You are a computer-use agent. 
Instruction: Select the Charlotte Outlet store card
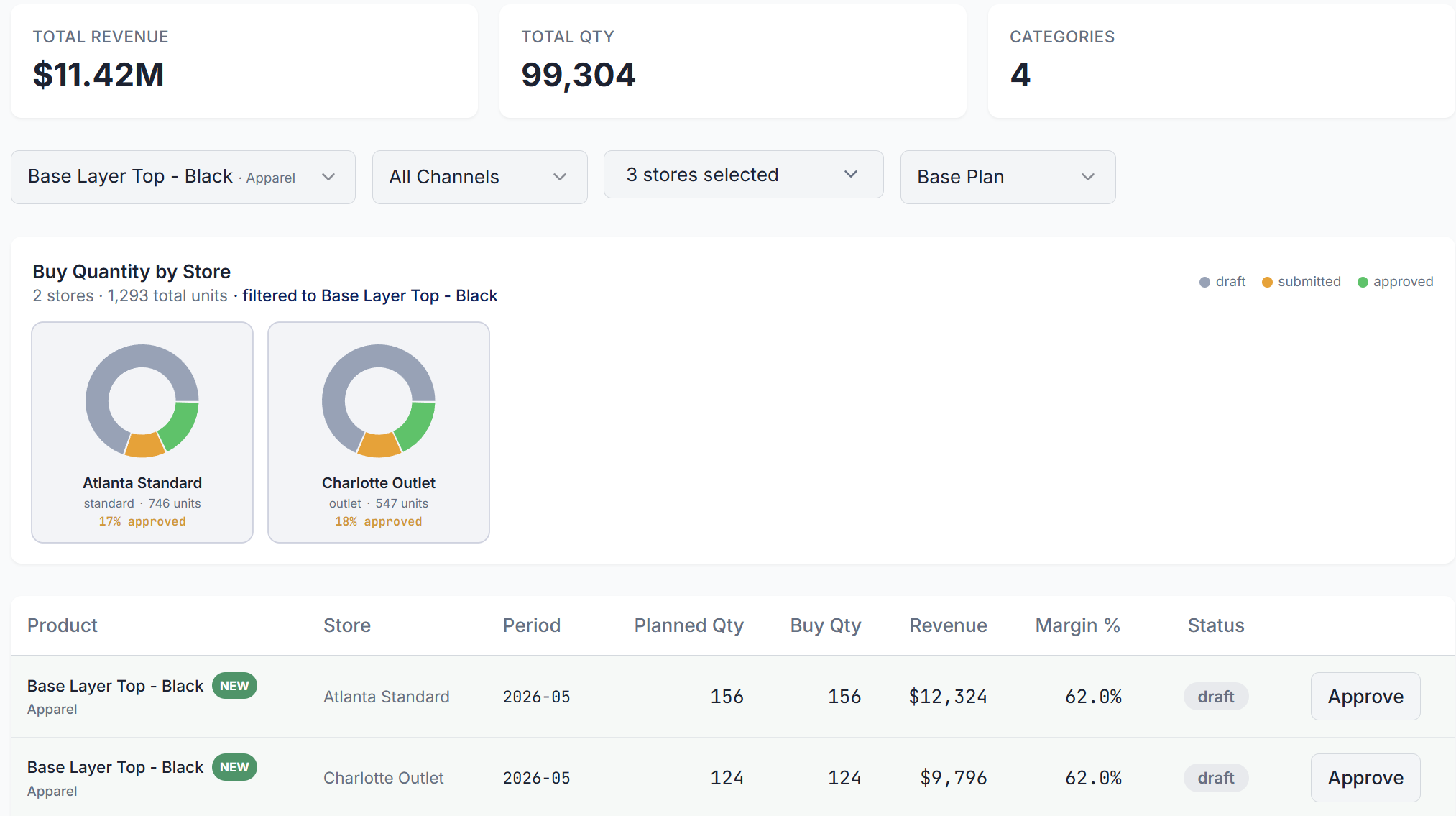[x=379, y=483]
